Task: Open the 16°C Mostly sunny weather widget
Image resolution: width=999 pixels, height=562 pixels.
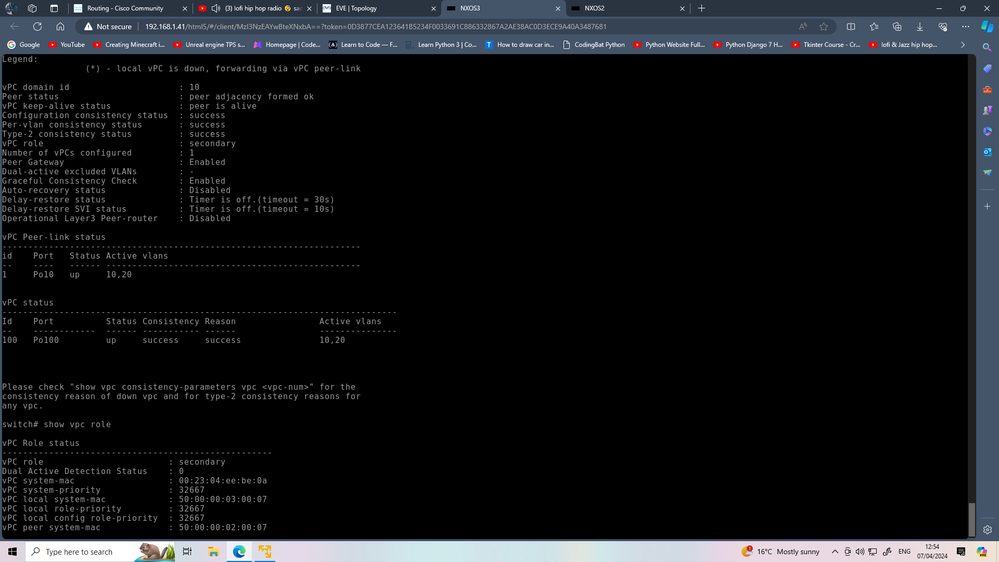Action: click(x=780, y=551)
